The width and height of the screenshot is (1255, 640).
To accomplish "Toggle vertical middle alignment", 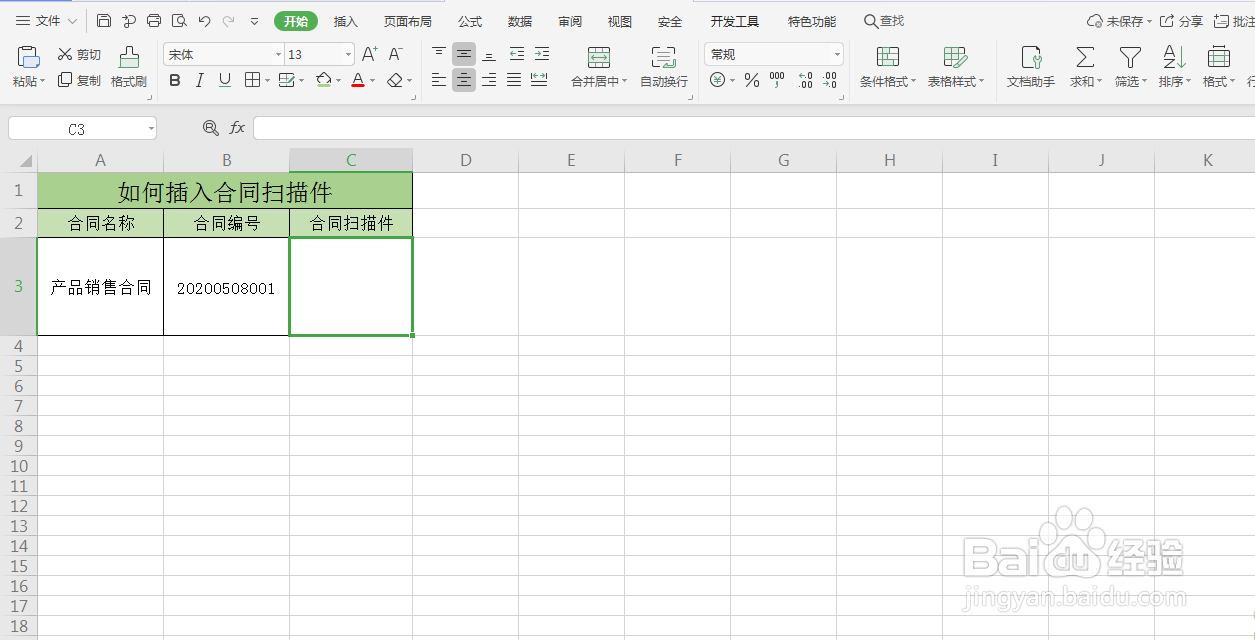I will coord(464,54).
